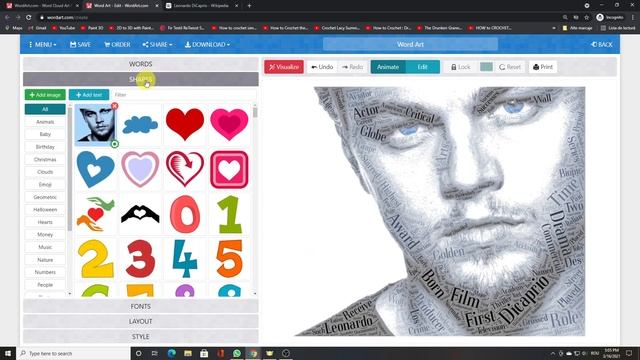
Task: Select the teal number 4 shape
Action: coord(185,259)
